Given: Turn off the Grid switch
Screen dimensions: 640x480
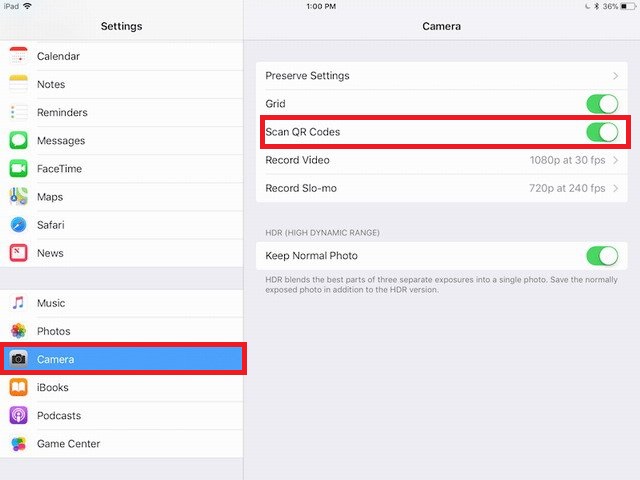Looking at the screenshot, I should pos(602,104).
